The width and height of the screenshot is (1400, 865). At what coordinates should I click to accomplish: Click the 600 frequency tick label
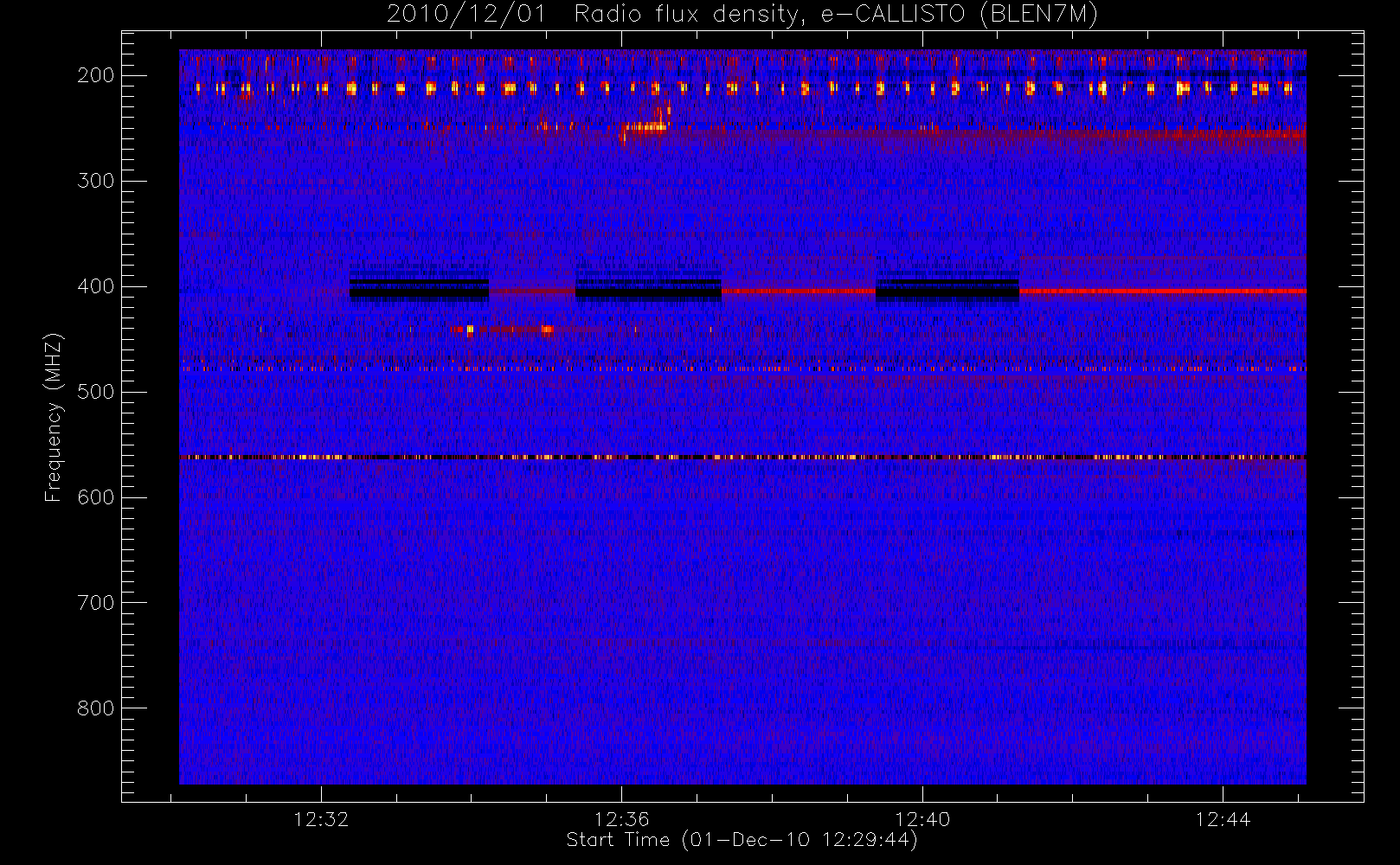coord(96,497)
